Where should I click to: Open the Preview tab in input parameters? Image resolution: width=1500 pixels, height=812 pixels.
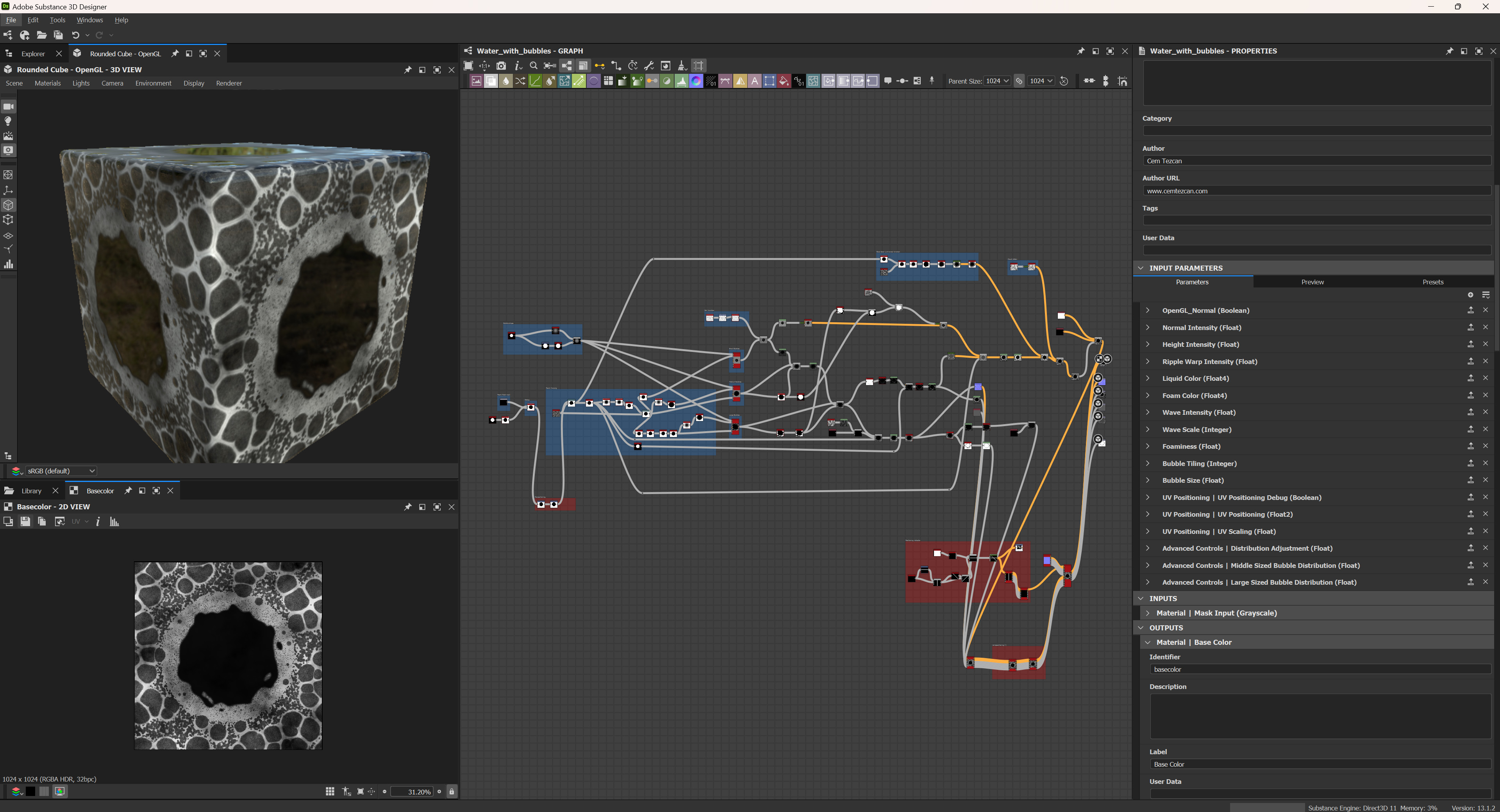click(1312, 282)
